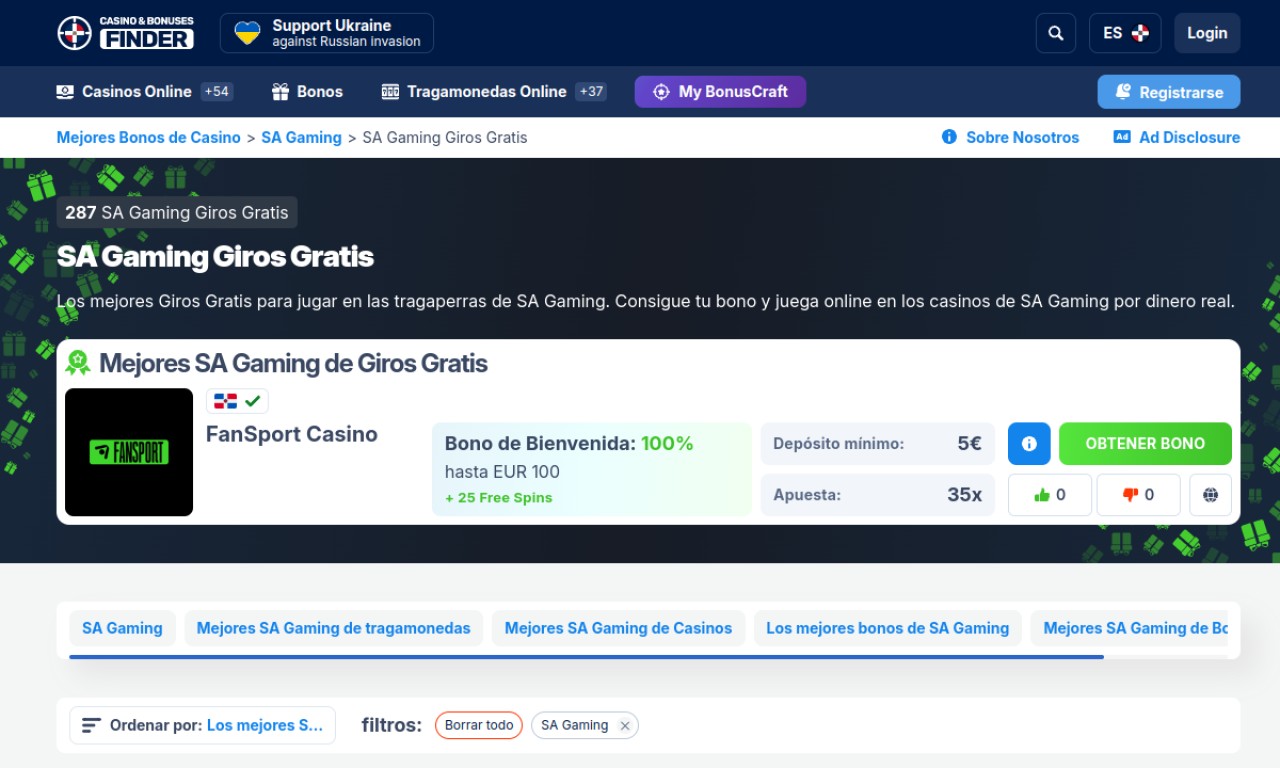Click the BonusCraft target icon
This screenshot has height=768, width=1280.
[x=661, y=92]
